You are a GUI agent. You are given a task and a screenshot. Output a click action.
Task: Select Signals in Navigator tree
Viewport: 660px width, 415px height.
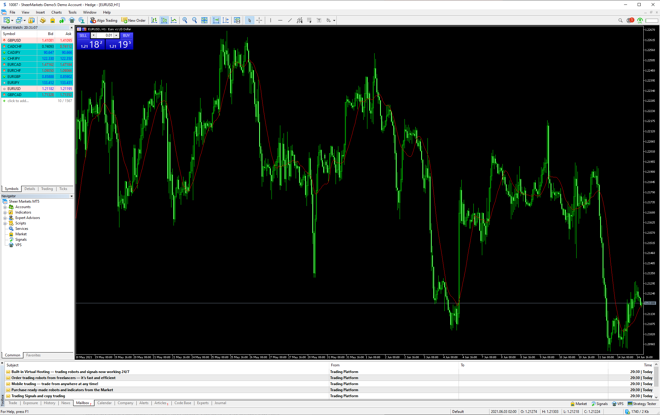click(x=21, y=239)
